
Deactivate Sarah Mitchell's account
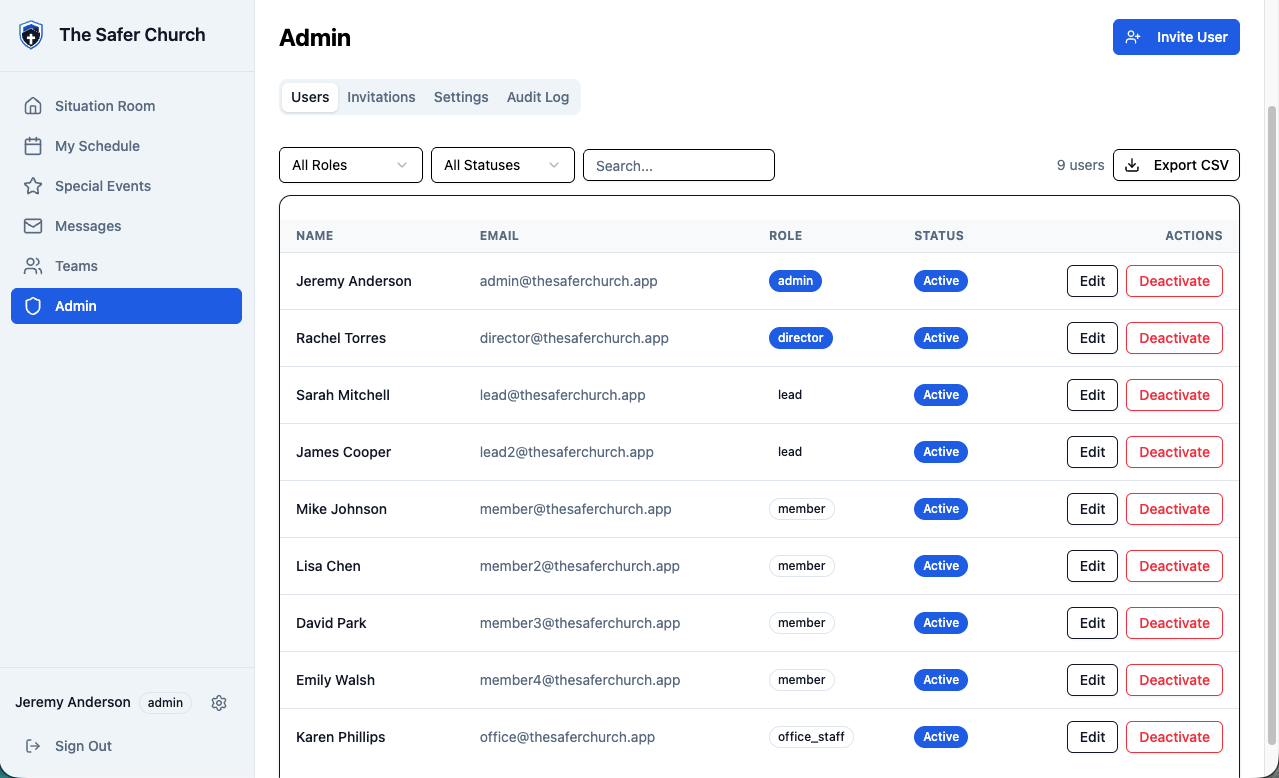[1174, 395]
